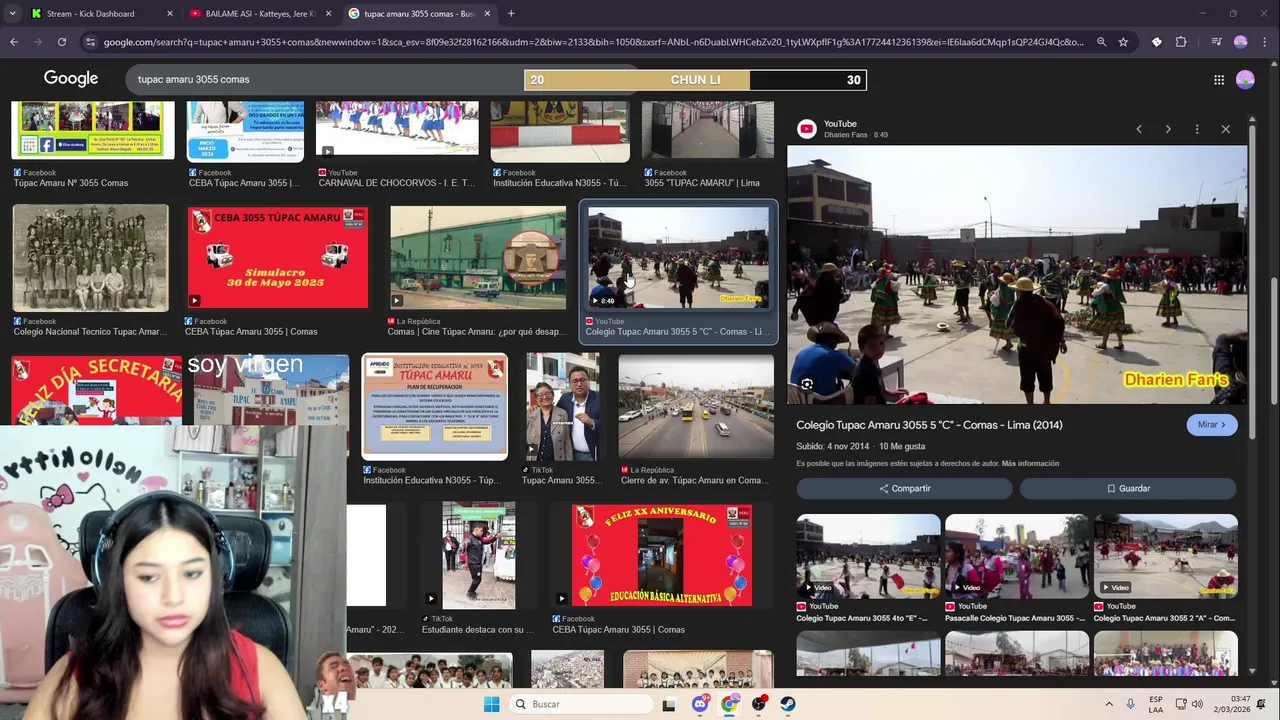Image resolution: width=1280 pixels, height=720 pixels.
Task: Open more options in image preview panel
Action: click(x=1197, y=129)
